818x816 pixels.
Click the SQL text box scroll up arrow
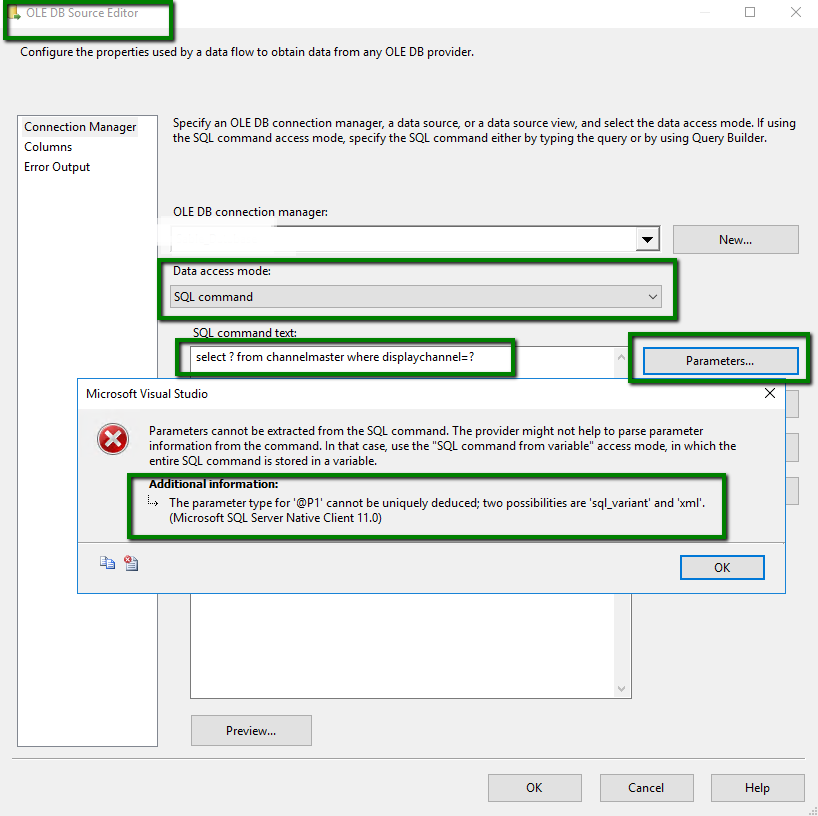(x=621, y=357)
